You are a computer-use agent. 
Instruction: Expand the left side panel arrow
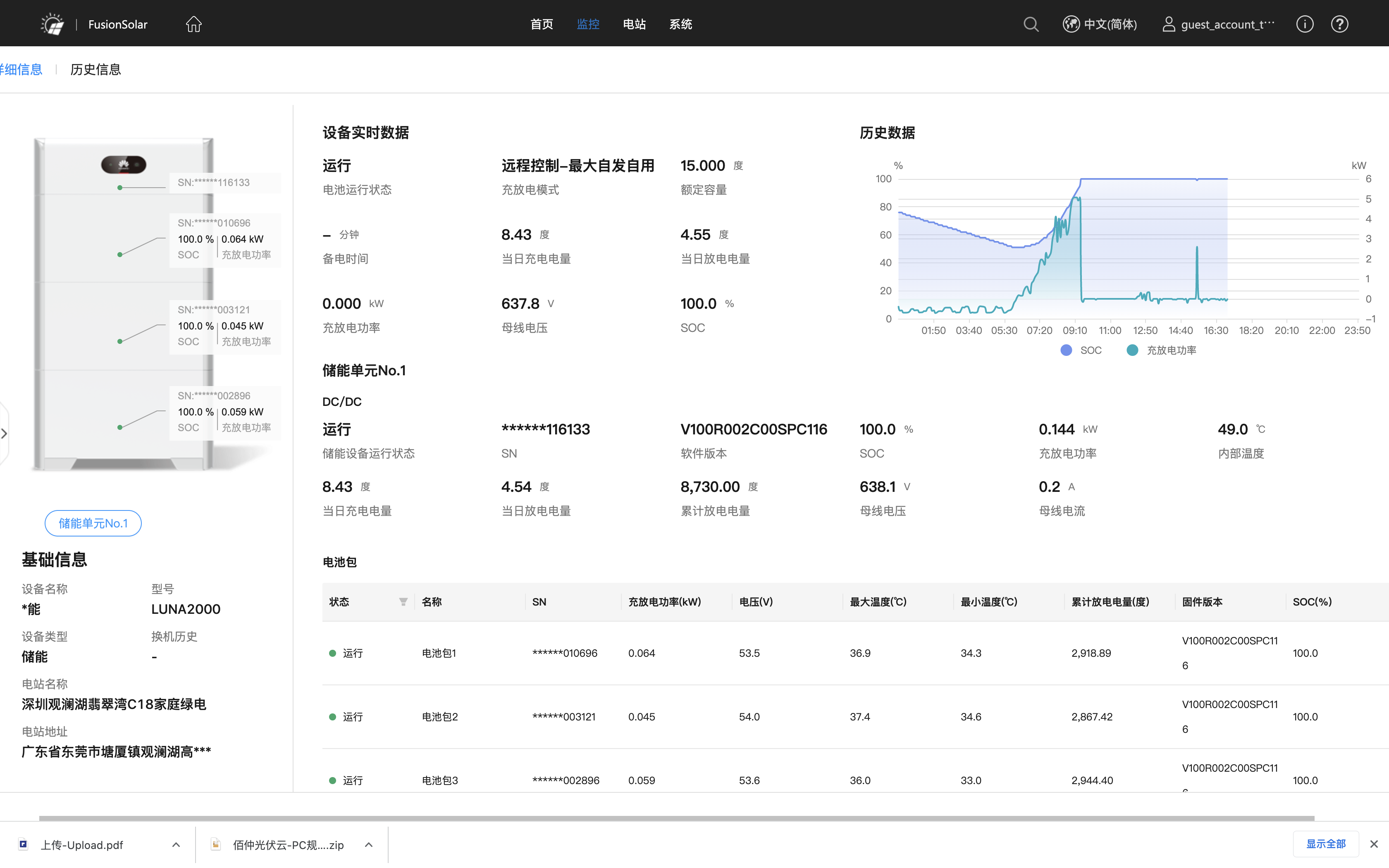coord(5,434)
